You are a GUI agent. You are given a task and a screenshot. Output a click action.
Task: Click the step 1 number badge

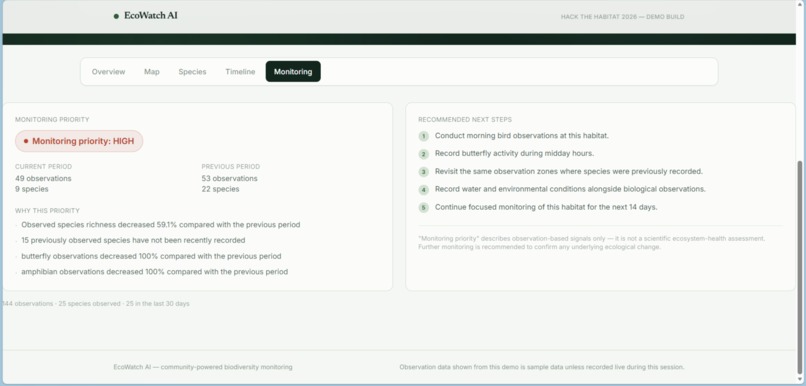pos(424,136)
